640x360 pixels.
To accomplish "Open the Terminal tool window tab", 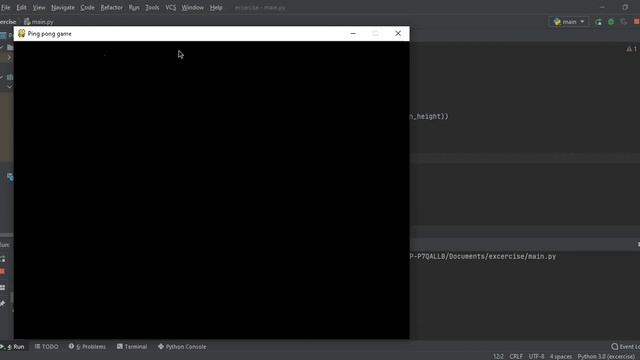I will click(x=132, y=347).
